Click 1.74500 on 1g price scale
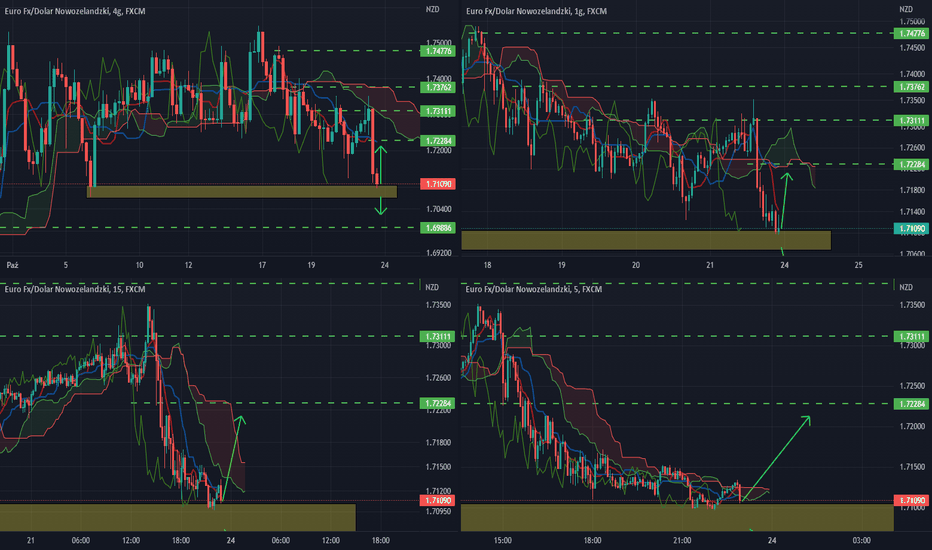Image resolution: width=932 pixels, height=550 pixels. coord(912,48)
